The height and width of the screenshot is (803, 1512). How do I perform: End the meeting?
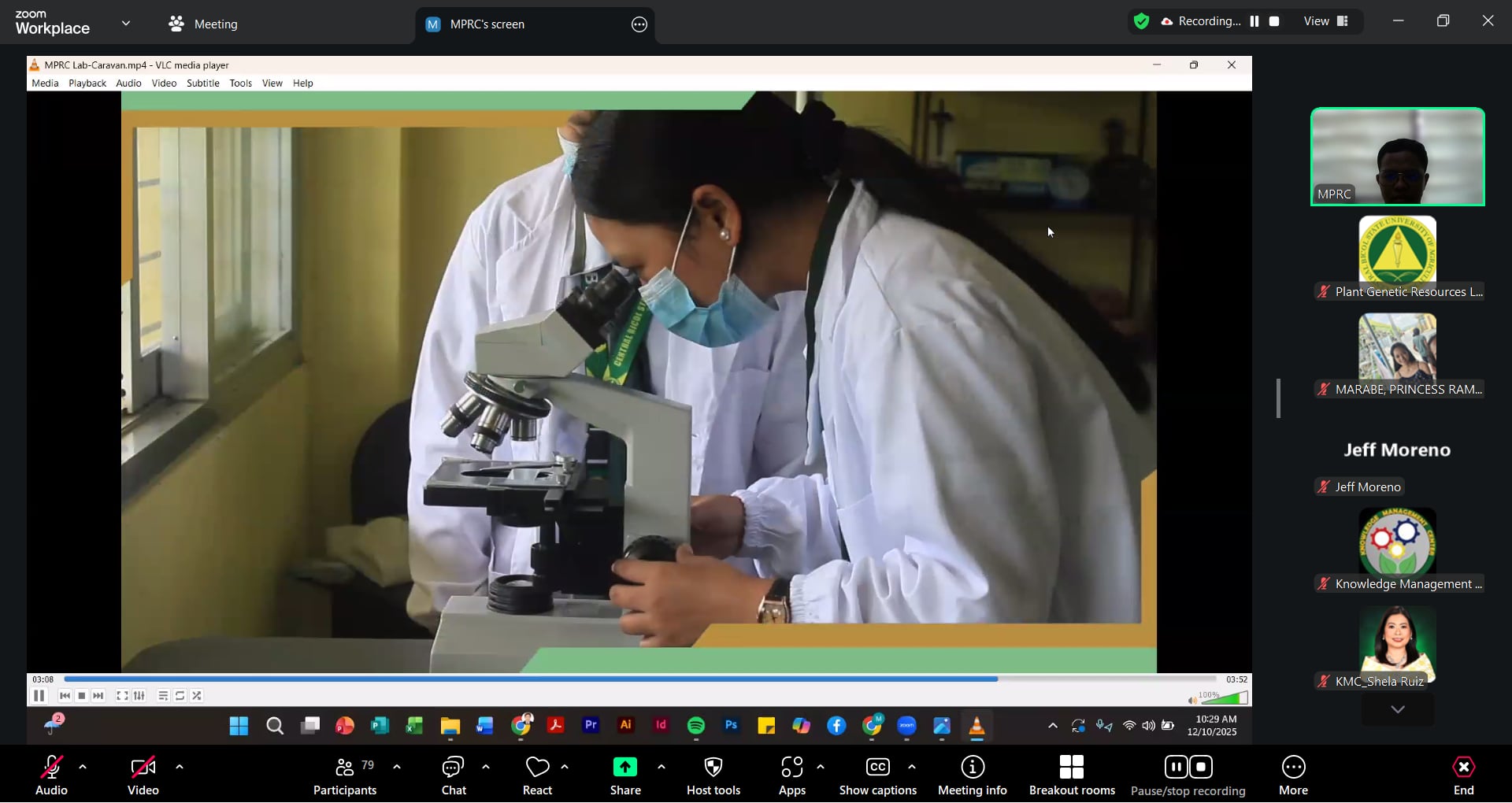coord(1463,776)
